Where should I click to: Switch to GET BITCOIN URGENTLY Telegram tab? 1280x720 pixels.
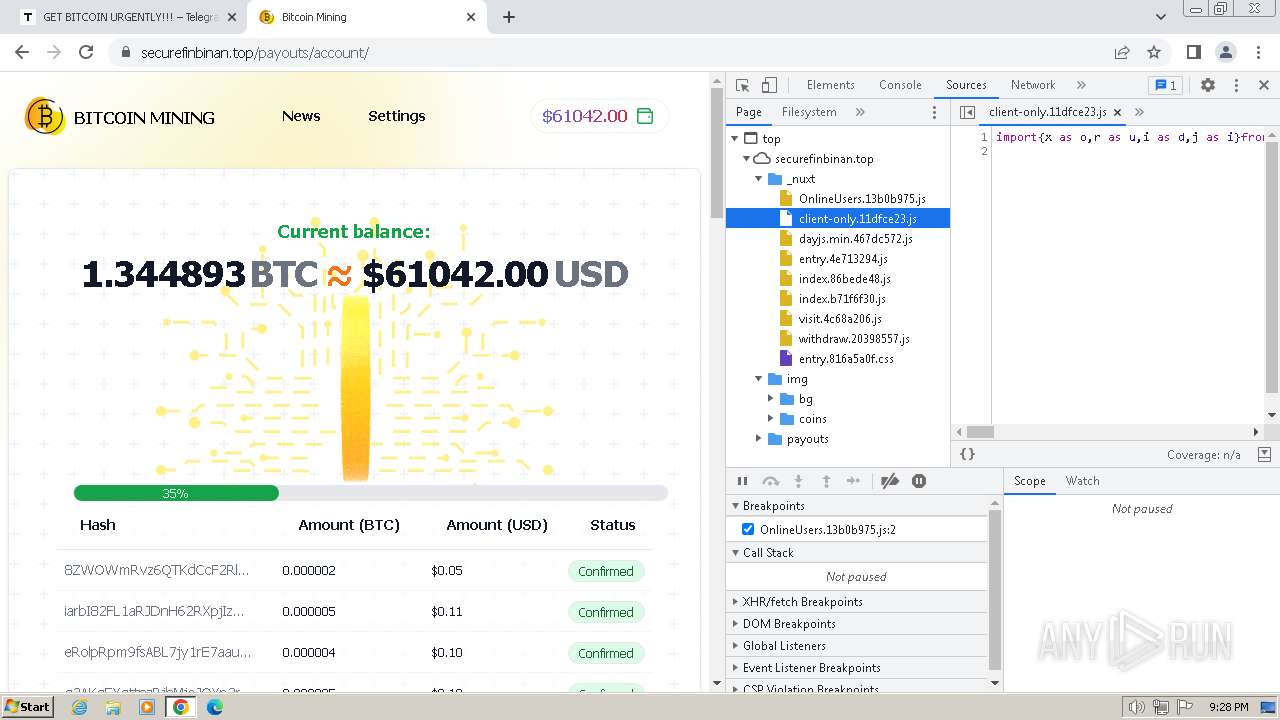click(130, 17)
